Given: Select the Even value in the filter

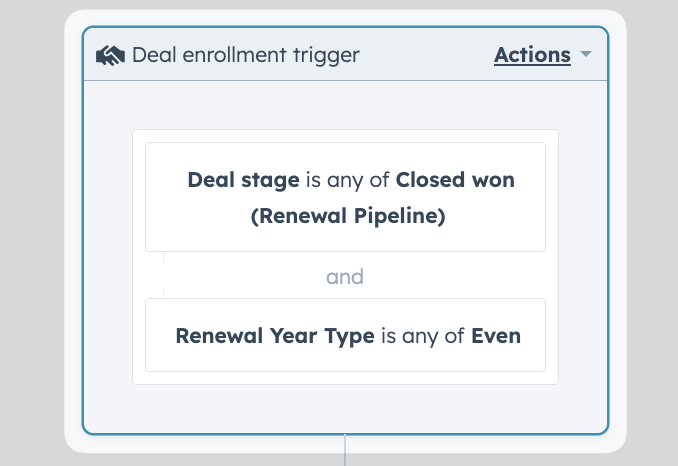Looking at the screenshot, I should [496, 336].
